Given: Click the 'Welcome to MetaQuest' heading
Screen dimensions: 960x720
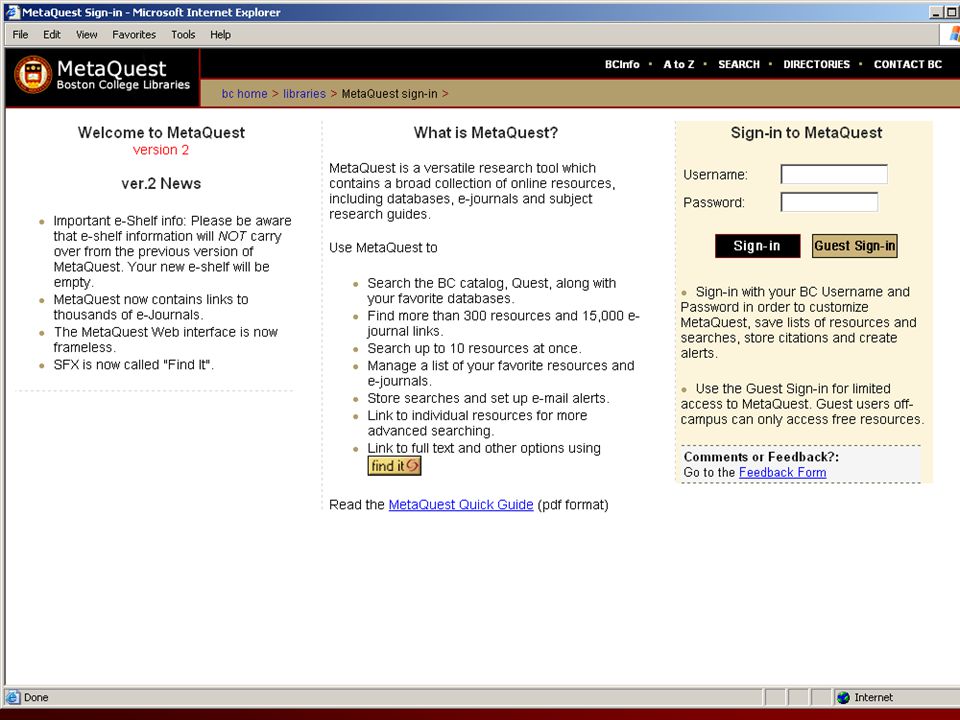Looking at the screenshot, I should pos(161,133).
